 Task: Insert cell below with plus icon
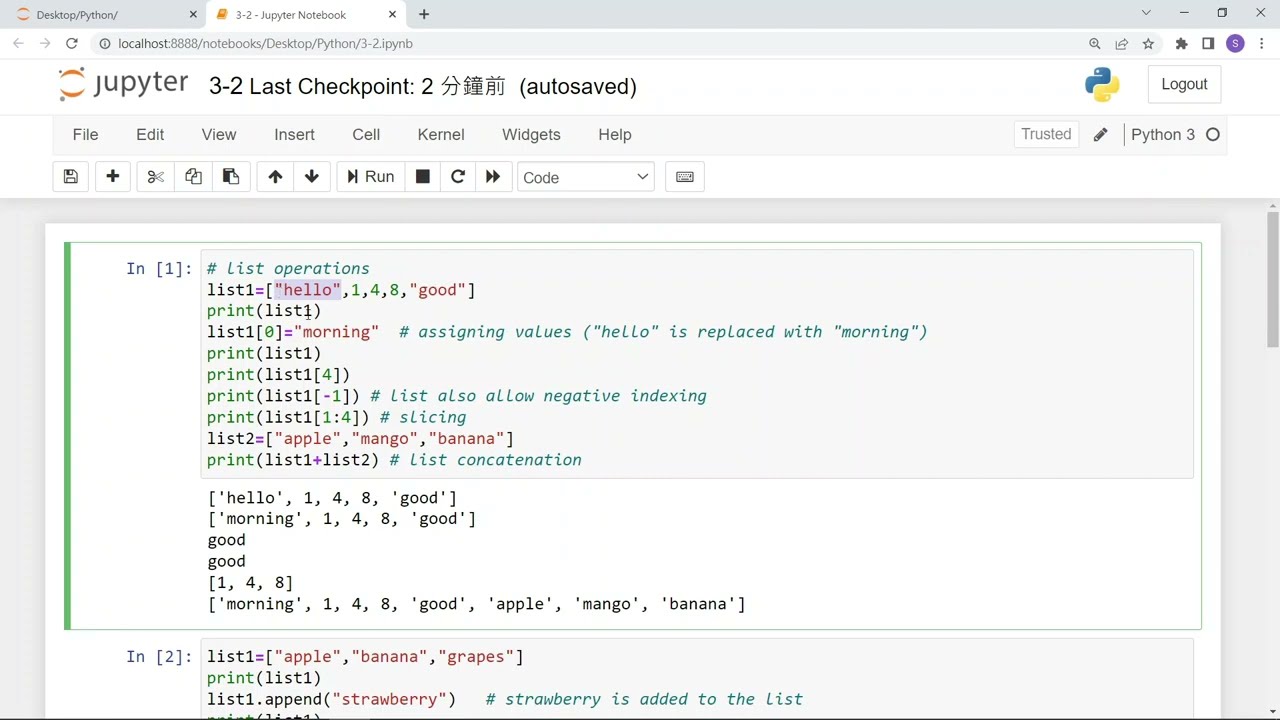coord(113,177)
